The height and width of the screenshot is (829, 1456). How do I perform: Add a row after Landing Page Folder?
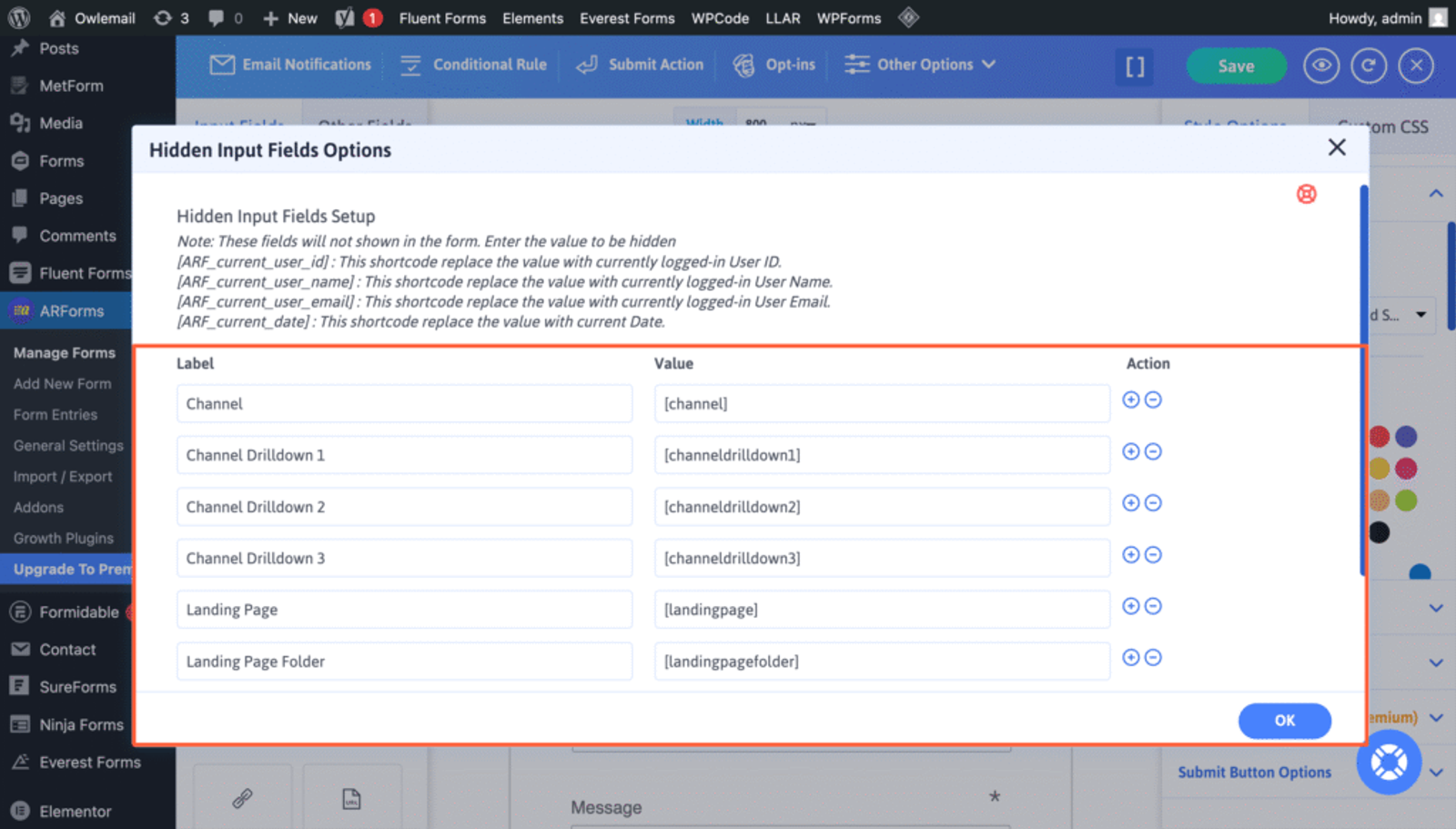click(x=1131, y=658)
